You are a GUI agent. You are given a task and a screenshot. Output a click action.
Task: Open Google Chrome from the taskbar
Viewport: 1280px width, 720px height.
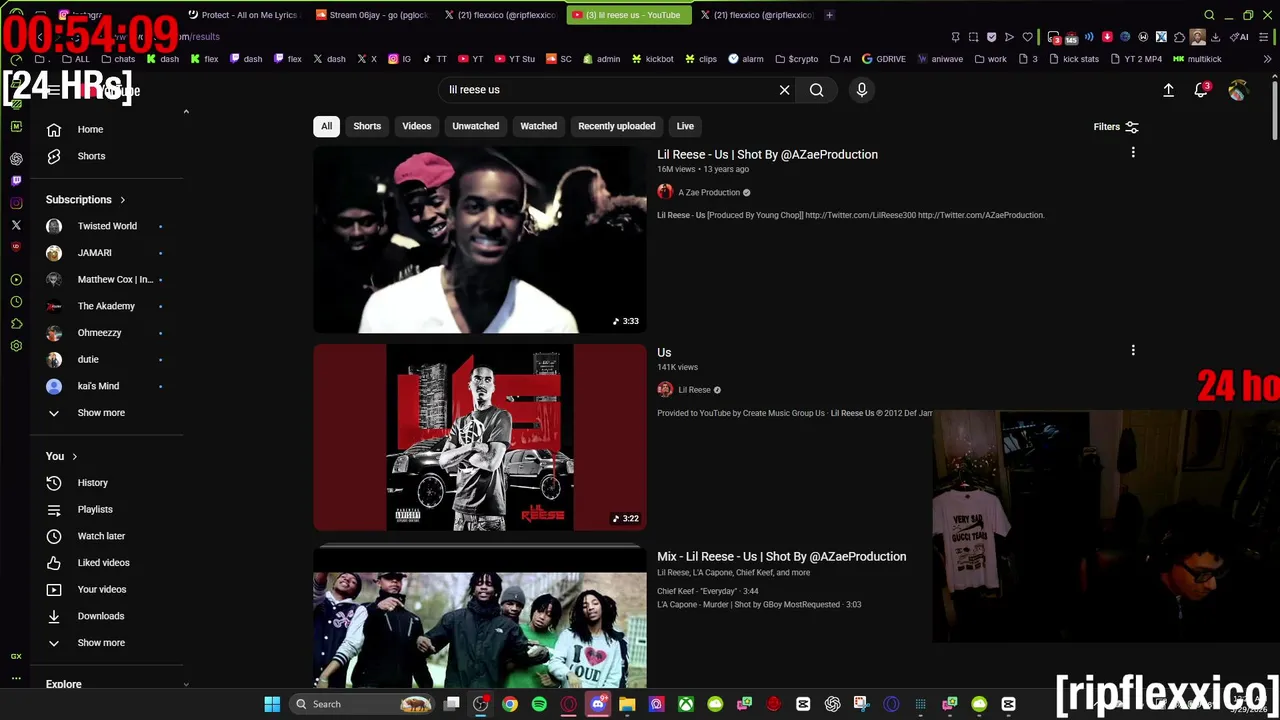[x=510, y=704]
